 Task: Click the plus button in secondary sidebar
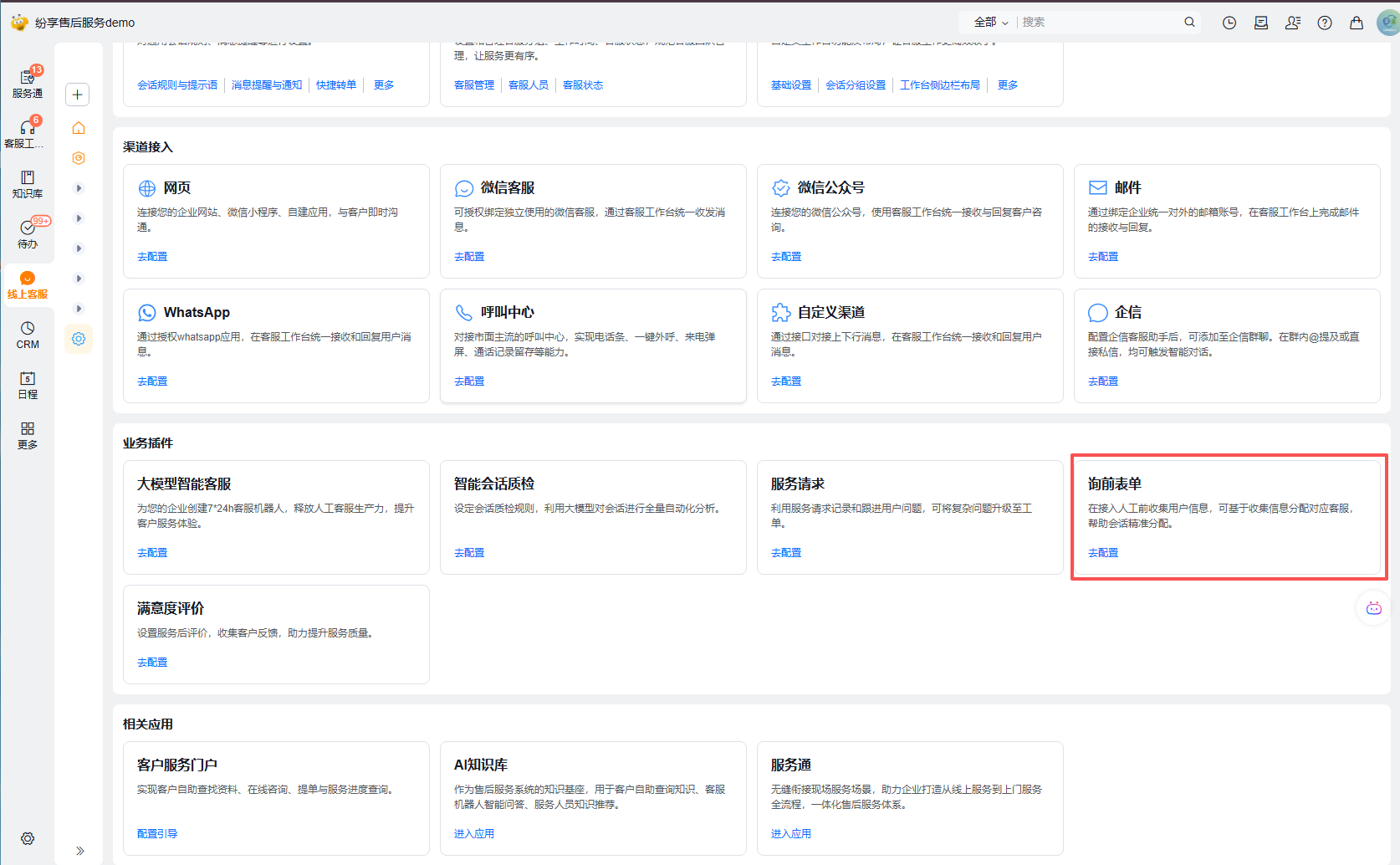click(x=78, y=95)
